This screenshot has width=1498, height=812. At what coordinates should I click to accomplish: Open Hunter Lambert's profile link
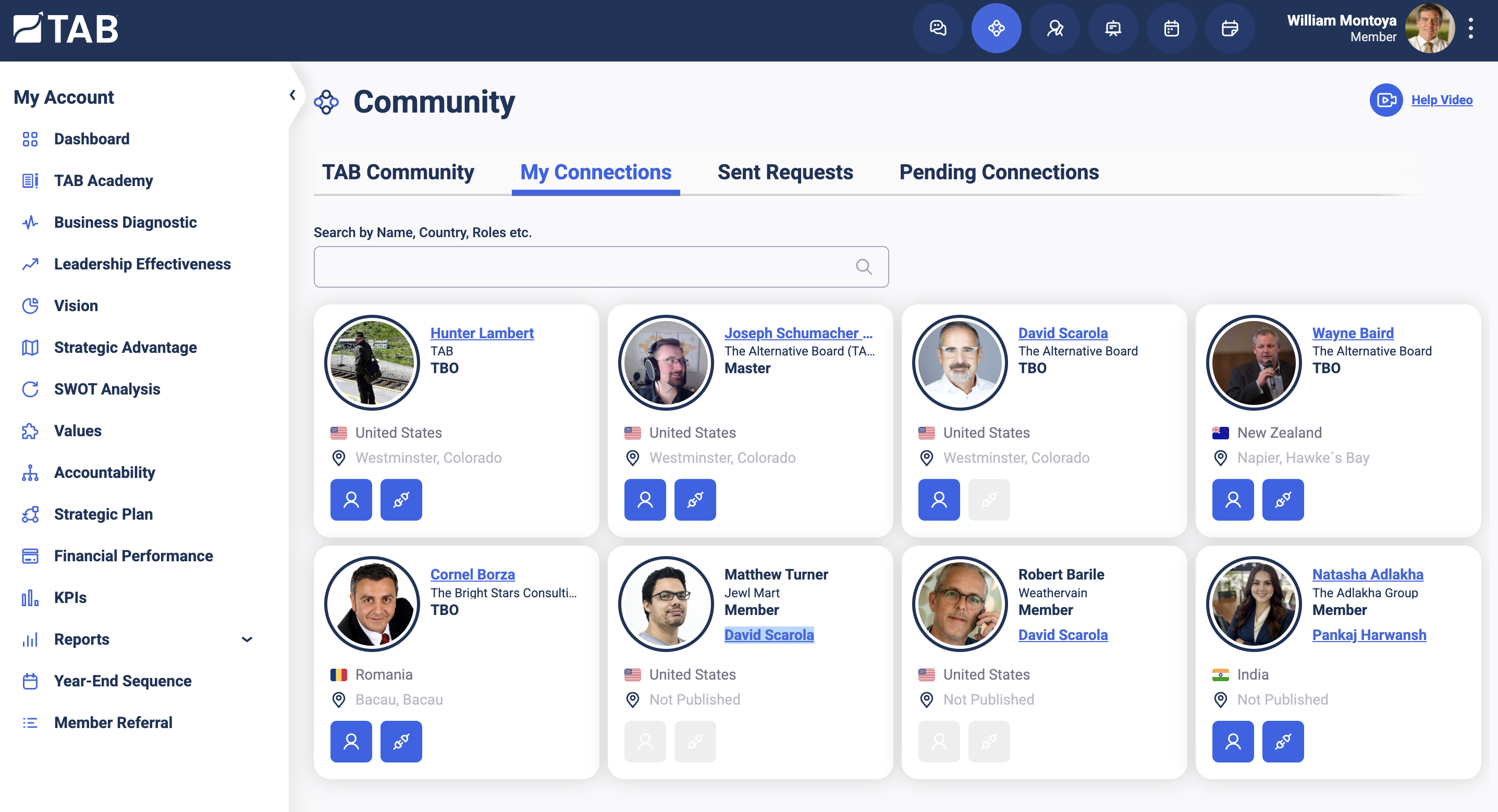pyautogui.click(x=482, y=333)
